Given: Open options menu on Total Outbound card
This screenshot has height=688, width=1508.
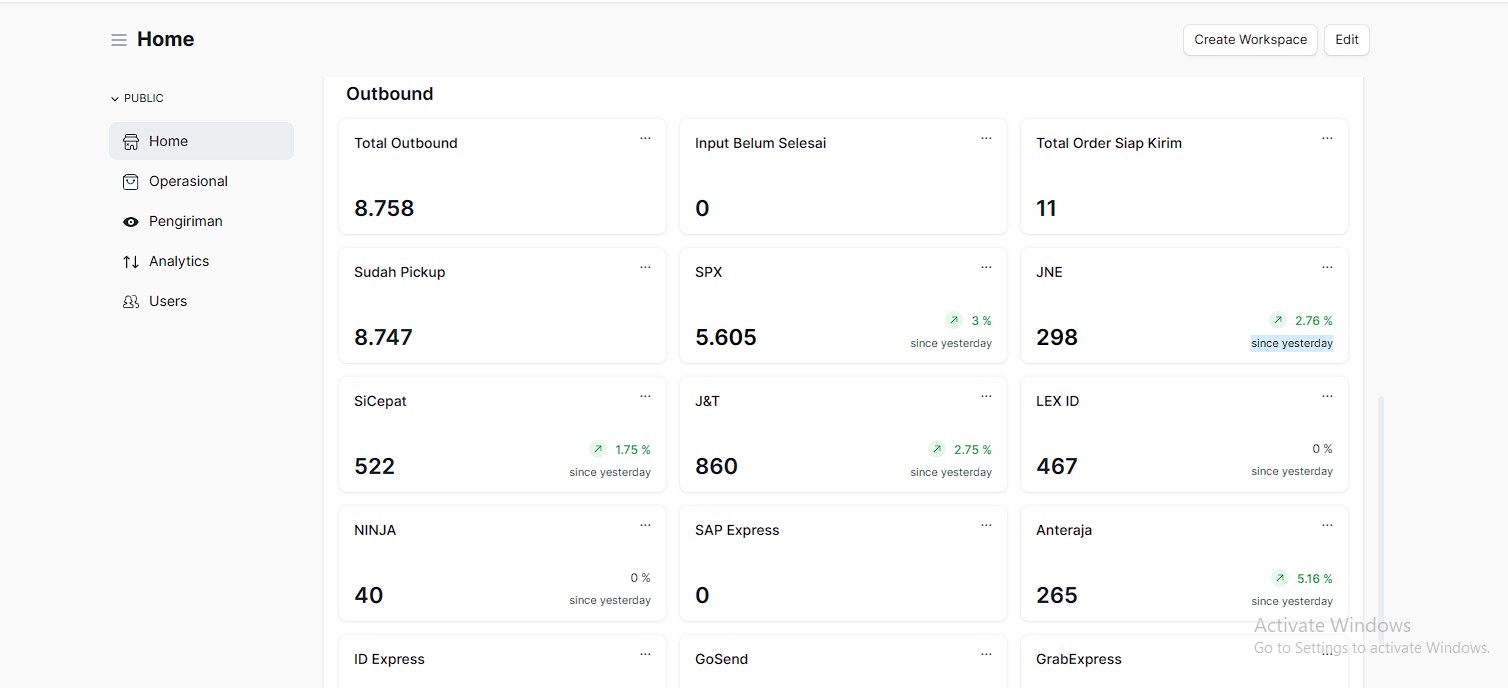Looking at the screenshot, I should (x=645, y=139).
